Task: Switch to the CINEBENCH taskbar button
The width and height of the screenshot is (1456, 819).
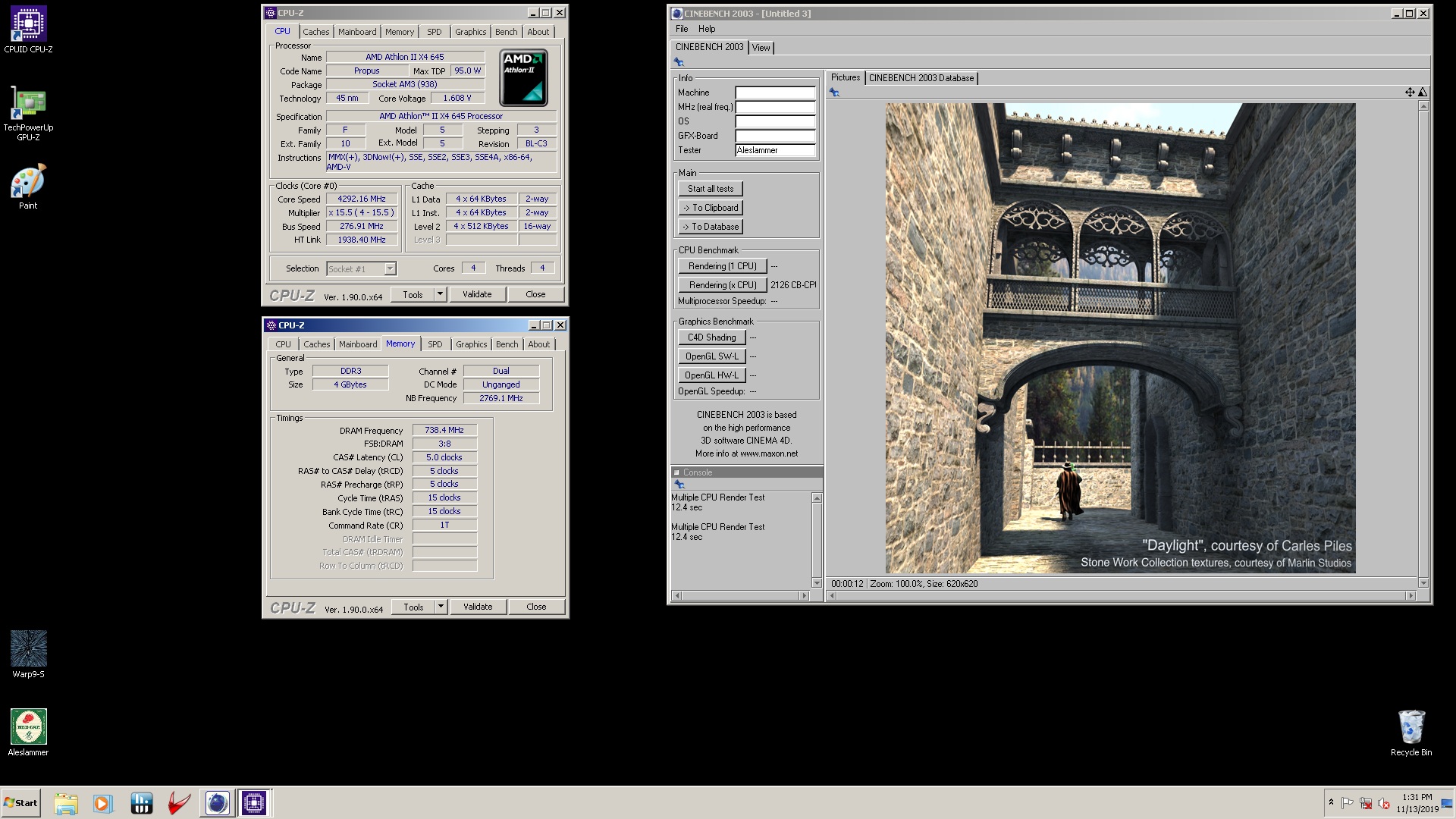Action: click(x=217, y=803)
